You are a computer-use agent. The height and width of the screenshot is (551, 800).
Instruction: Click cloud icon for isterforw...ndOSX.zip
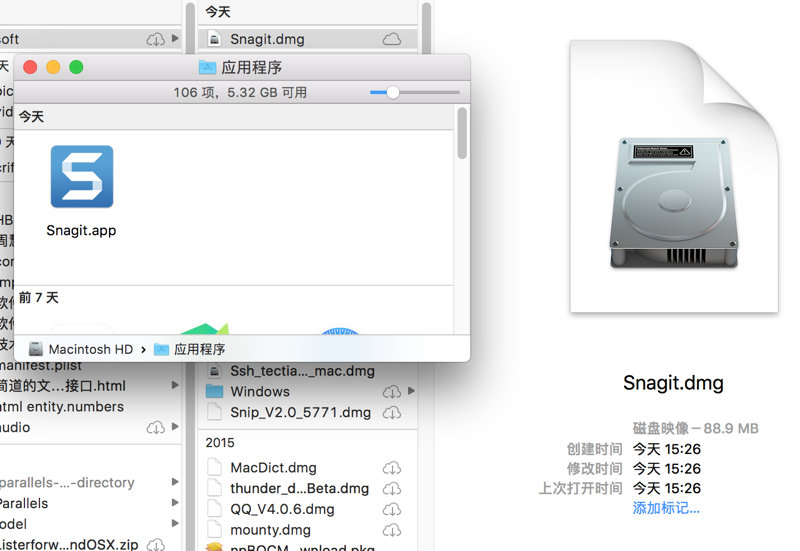(x=156, y=544)
